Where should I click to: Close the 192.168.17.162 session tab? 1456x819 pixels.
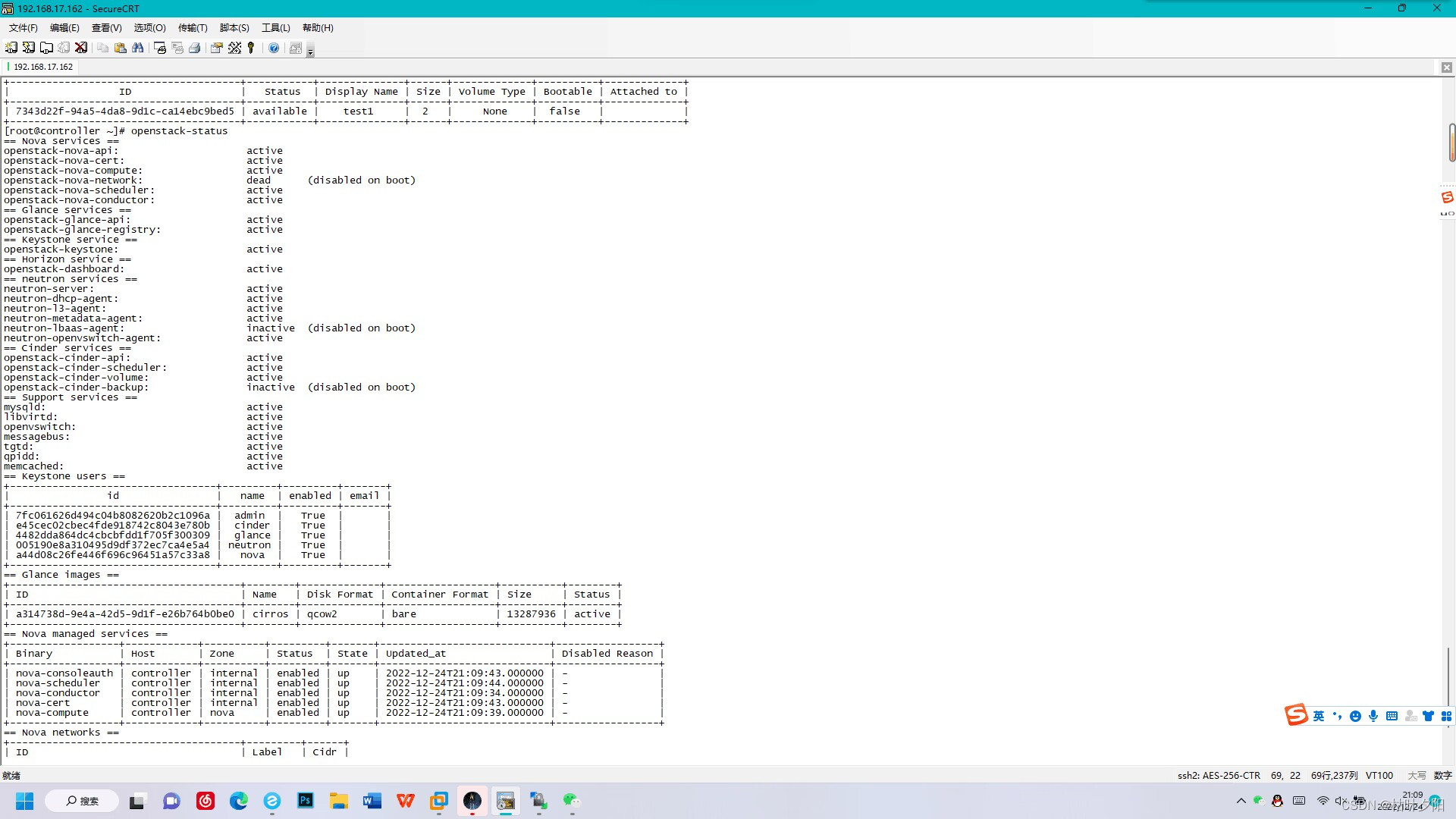[x=1447, y=67]
